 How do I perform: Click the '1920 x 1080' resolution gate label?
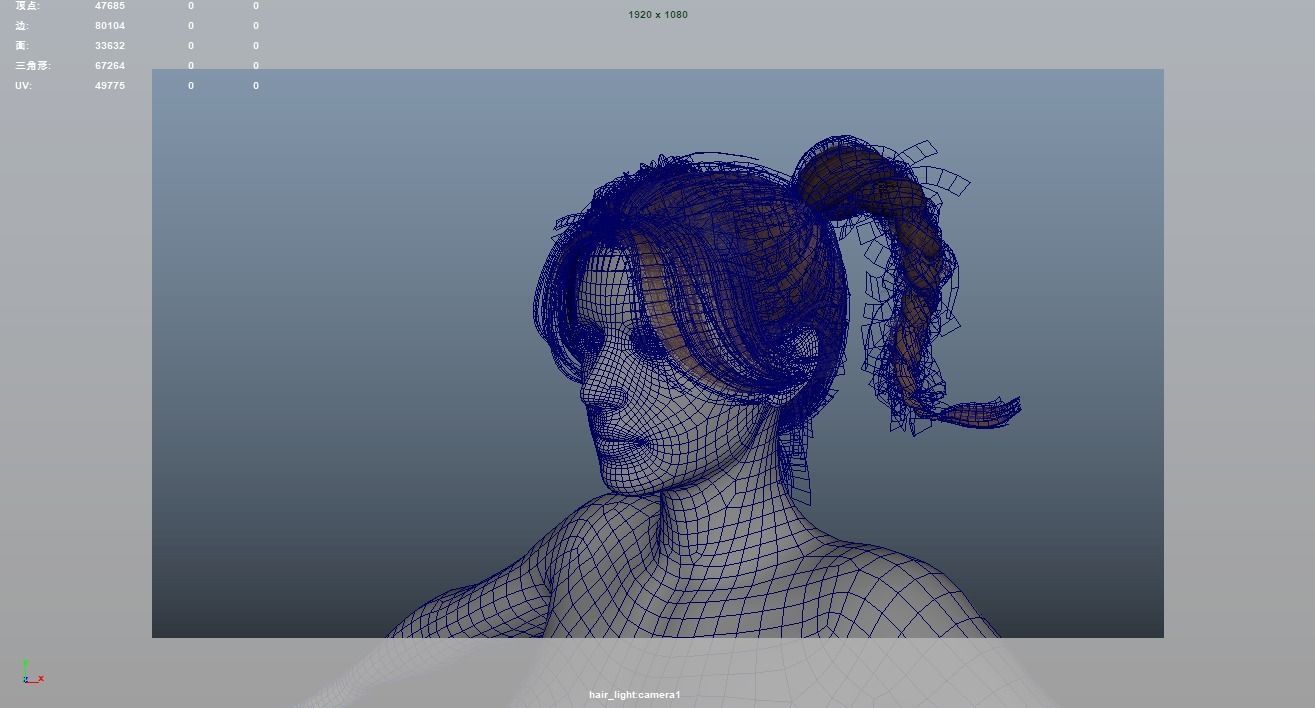[x=658, y=15]
